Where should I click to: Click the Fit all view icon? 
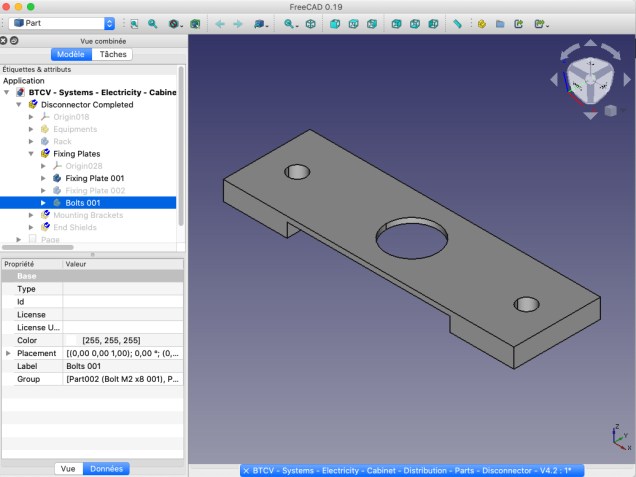click(x=133, y=23)
